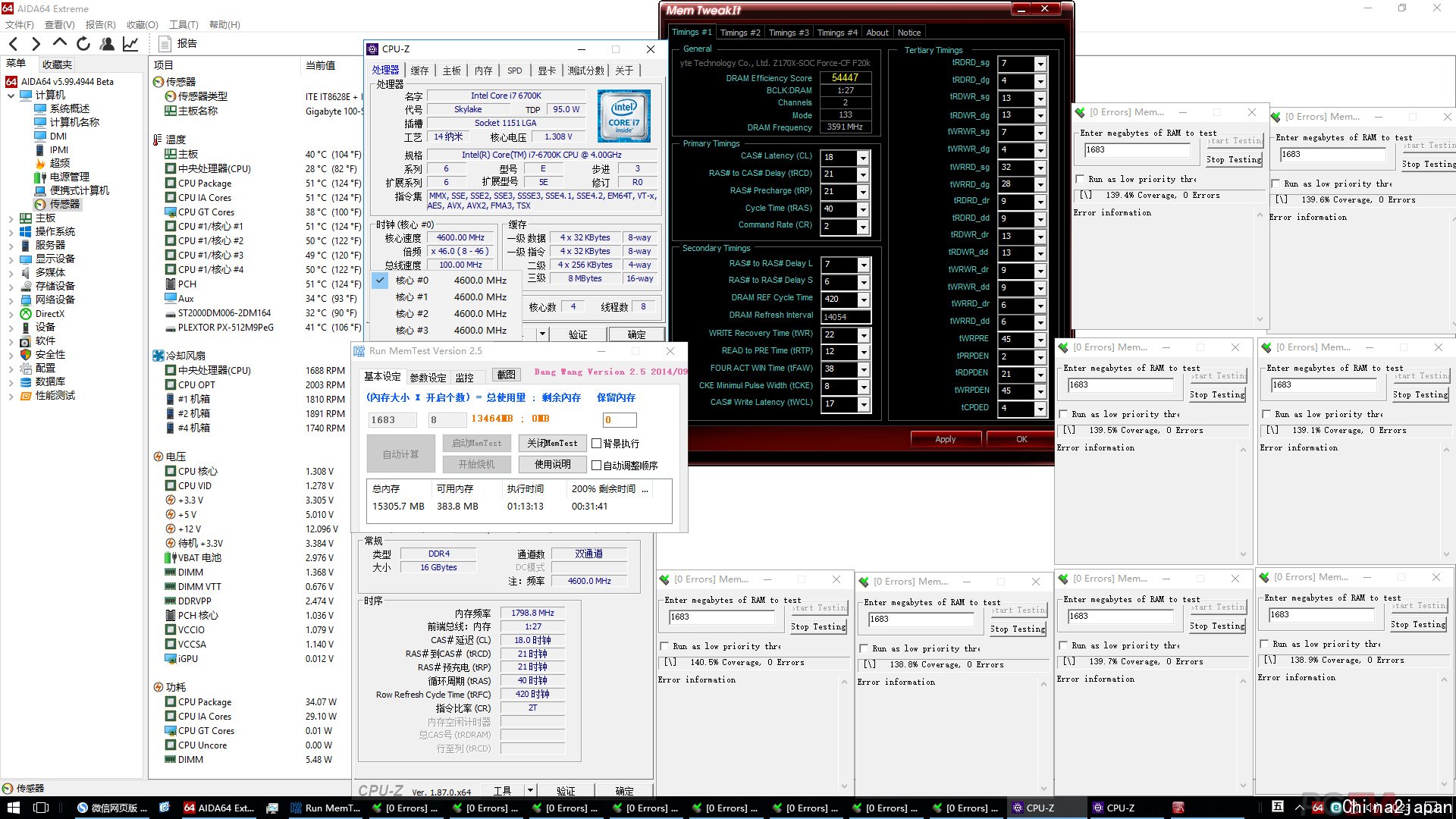1456x819 pixels.
Task: Toggle low priority in 139.6% coverage MemTest
Action: pos(1276,184)
